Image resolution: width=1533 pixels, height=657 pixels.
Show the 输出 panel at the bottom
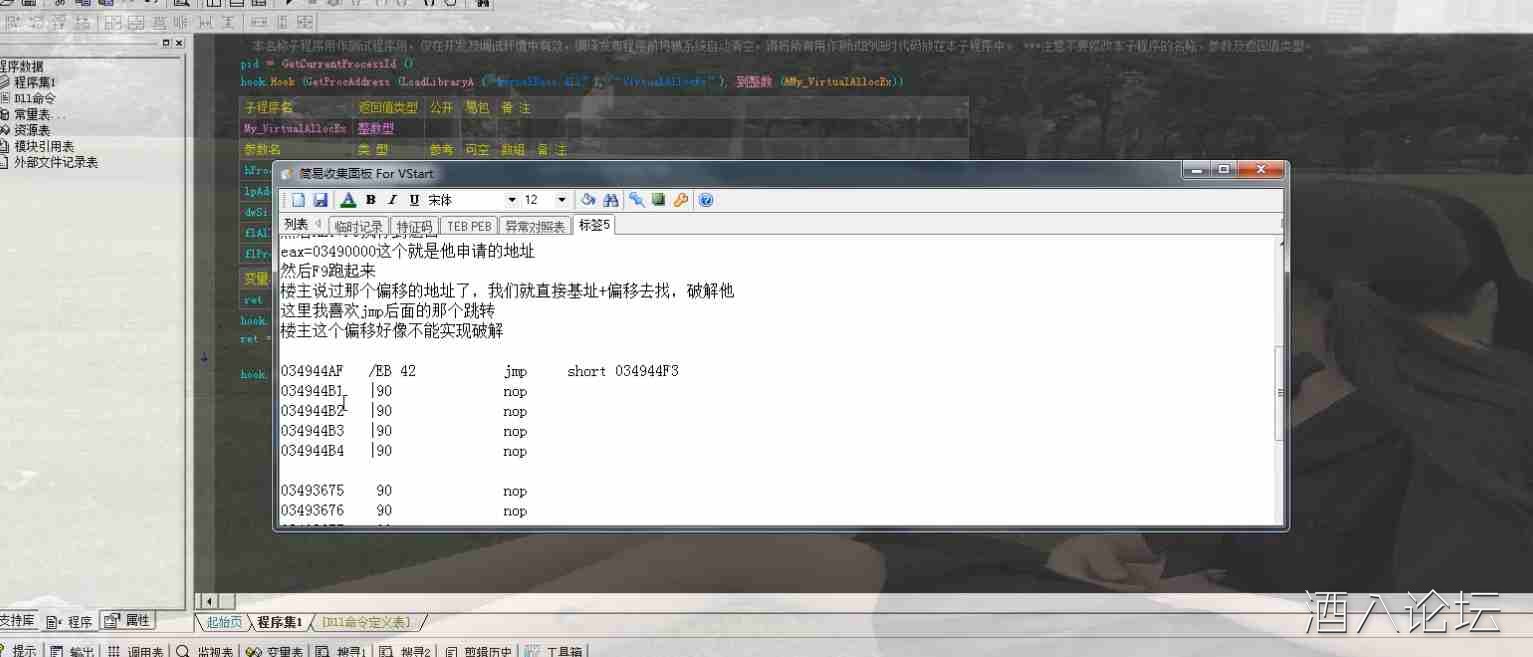(72, 649)
